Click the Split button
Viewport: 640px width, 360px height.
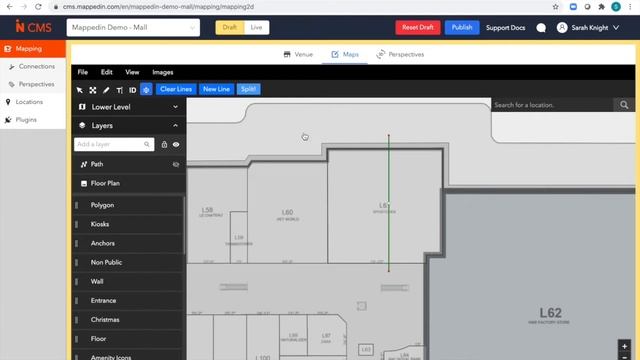pyautogui.click(x=248, y=89)
